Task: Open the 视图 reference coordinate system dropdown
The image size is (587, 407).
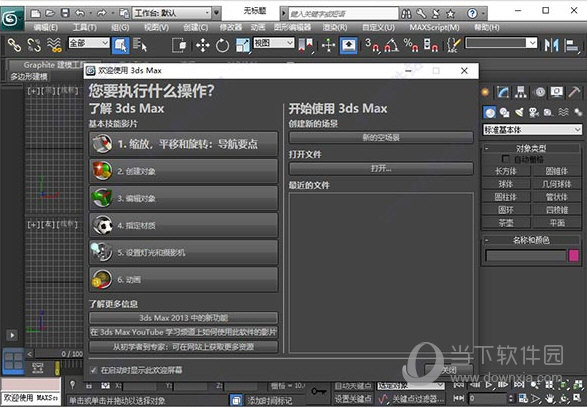Action: pyautogui.click(x=274, y=43)
